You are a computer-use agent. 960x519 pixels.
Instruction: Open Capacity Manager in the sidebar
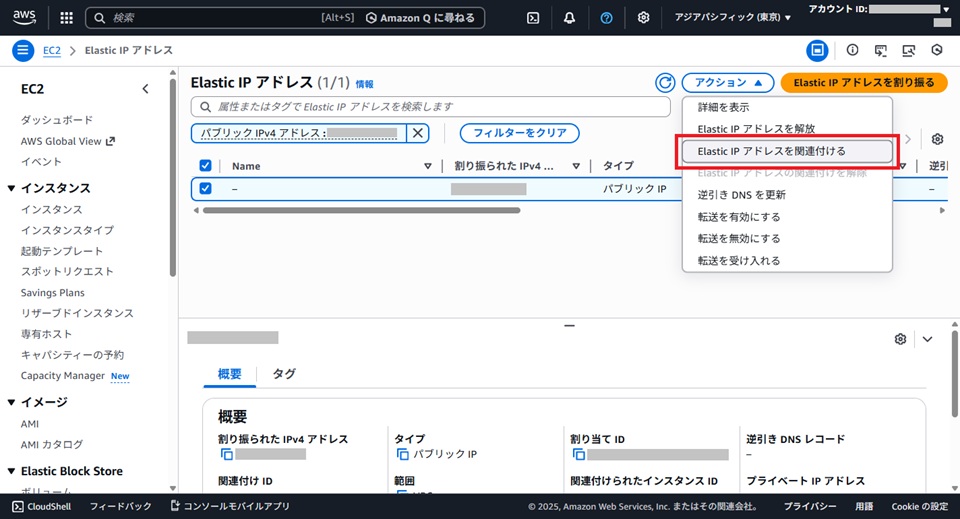62,376
